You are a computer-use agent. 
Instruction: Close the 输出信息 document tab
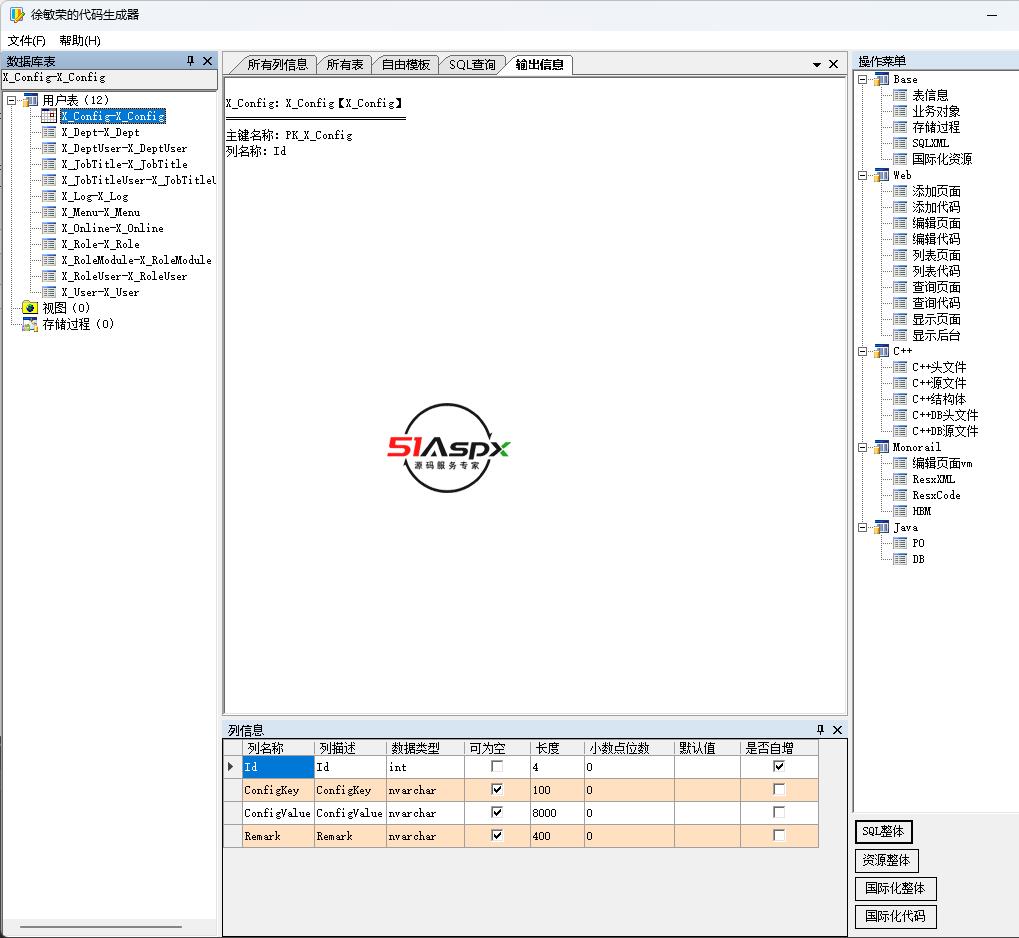pos(834,64)
